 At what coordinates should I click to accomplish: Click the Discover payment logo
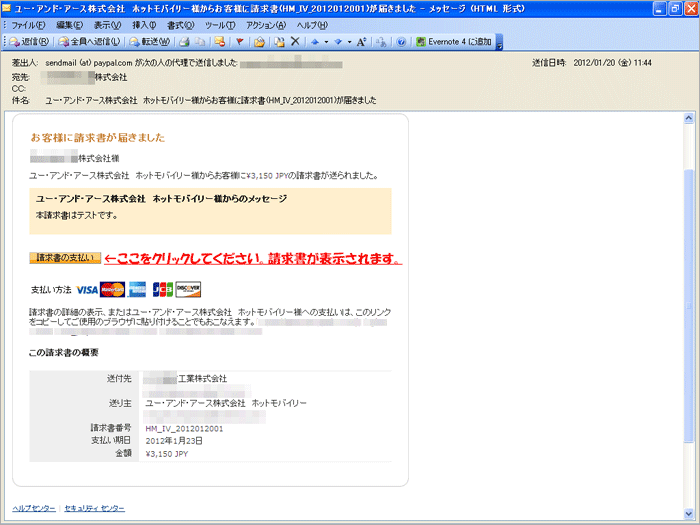[x=188, y=290]
